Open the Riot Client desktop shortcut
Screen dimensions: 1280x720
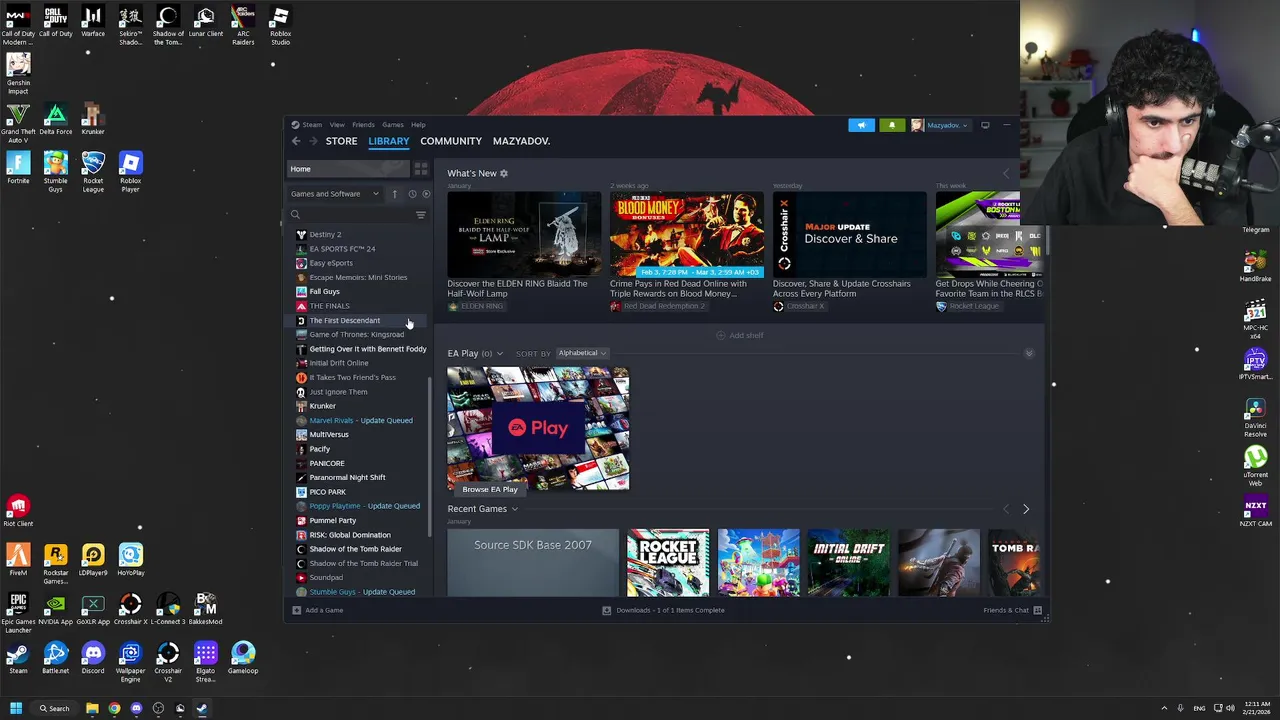pyautogui.click(x=18, y=511)
